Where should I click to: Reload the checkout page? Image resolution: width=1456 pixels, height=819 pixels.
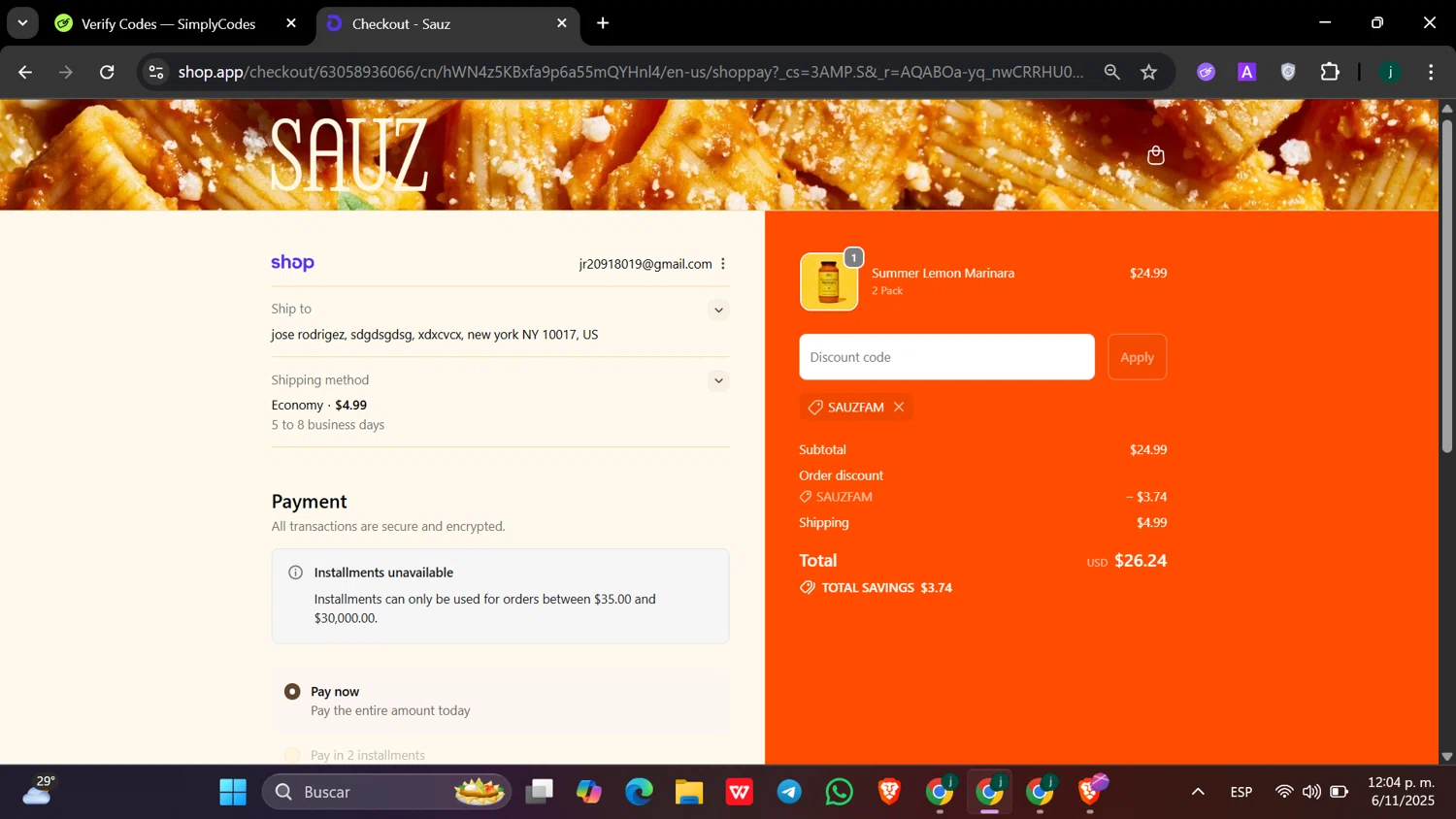pos(107,72)
